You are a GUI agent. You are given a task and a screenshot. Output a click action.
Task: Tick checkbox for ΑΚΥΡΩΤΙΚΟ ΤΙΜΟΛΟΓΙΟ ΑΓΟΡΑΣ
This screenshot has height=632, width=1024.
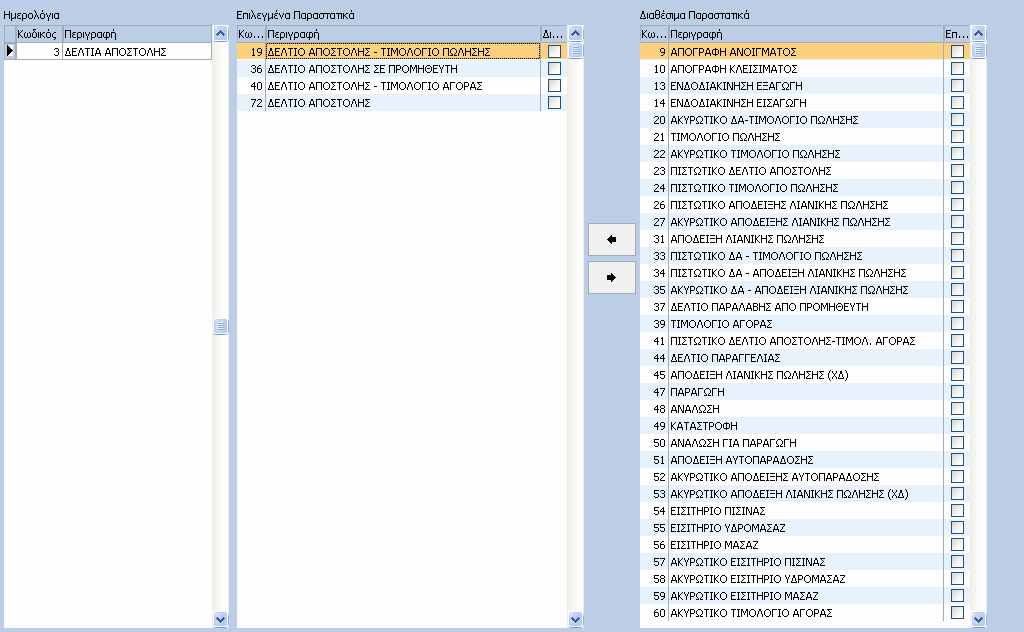[957, 612]
